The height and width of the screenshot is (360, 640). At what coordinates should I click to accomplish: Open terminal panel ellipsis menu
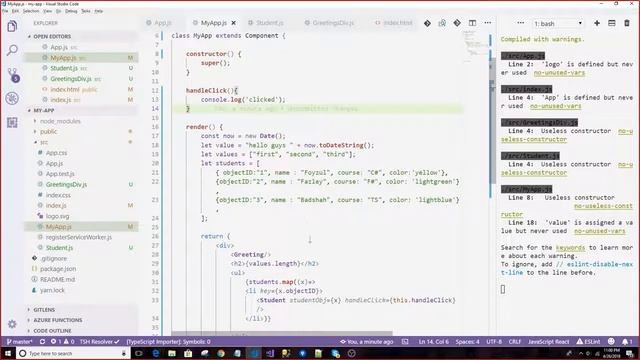[520, 23]
